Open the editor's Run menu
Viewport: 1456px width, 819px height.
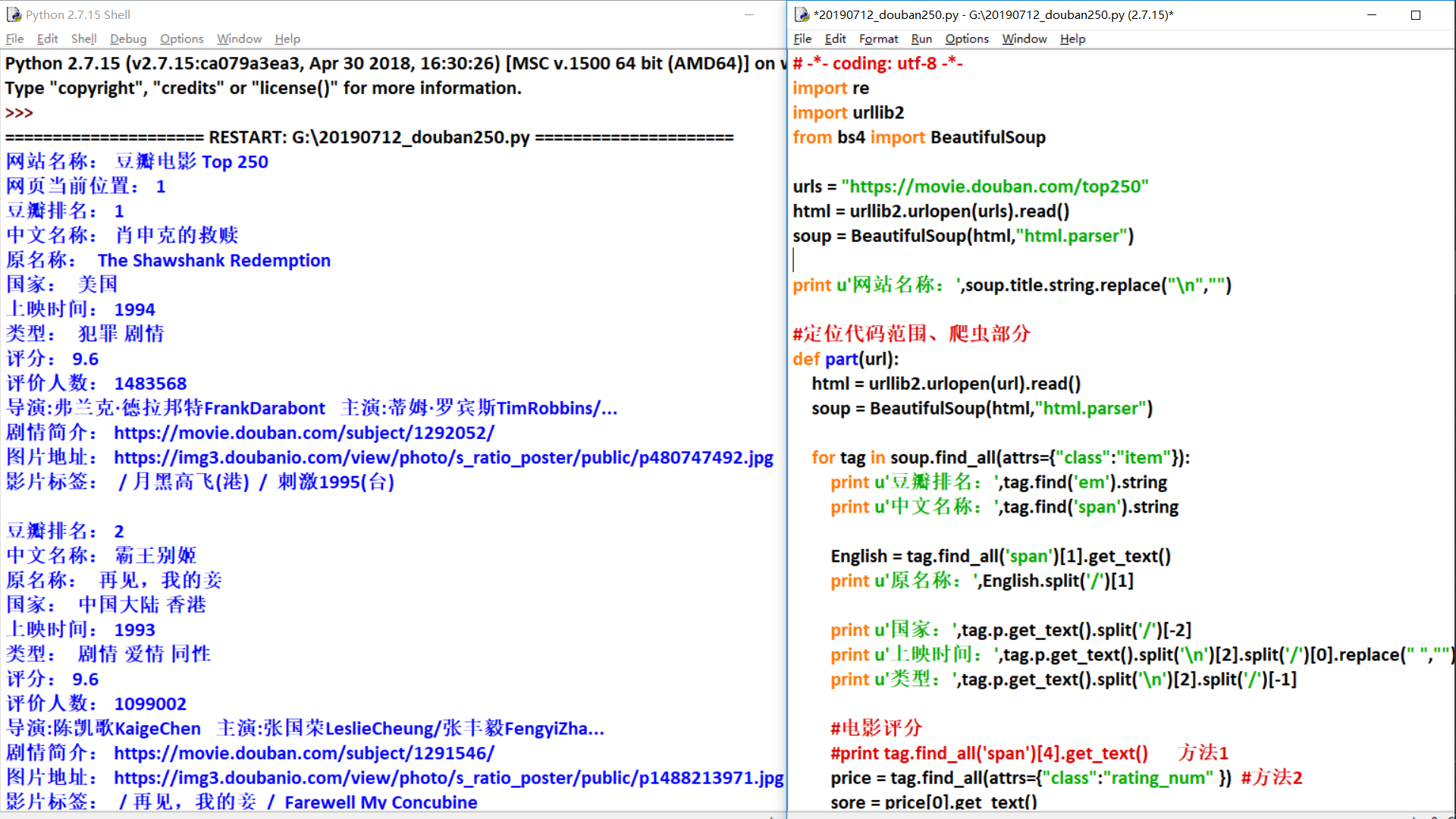[921, 39]
